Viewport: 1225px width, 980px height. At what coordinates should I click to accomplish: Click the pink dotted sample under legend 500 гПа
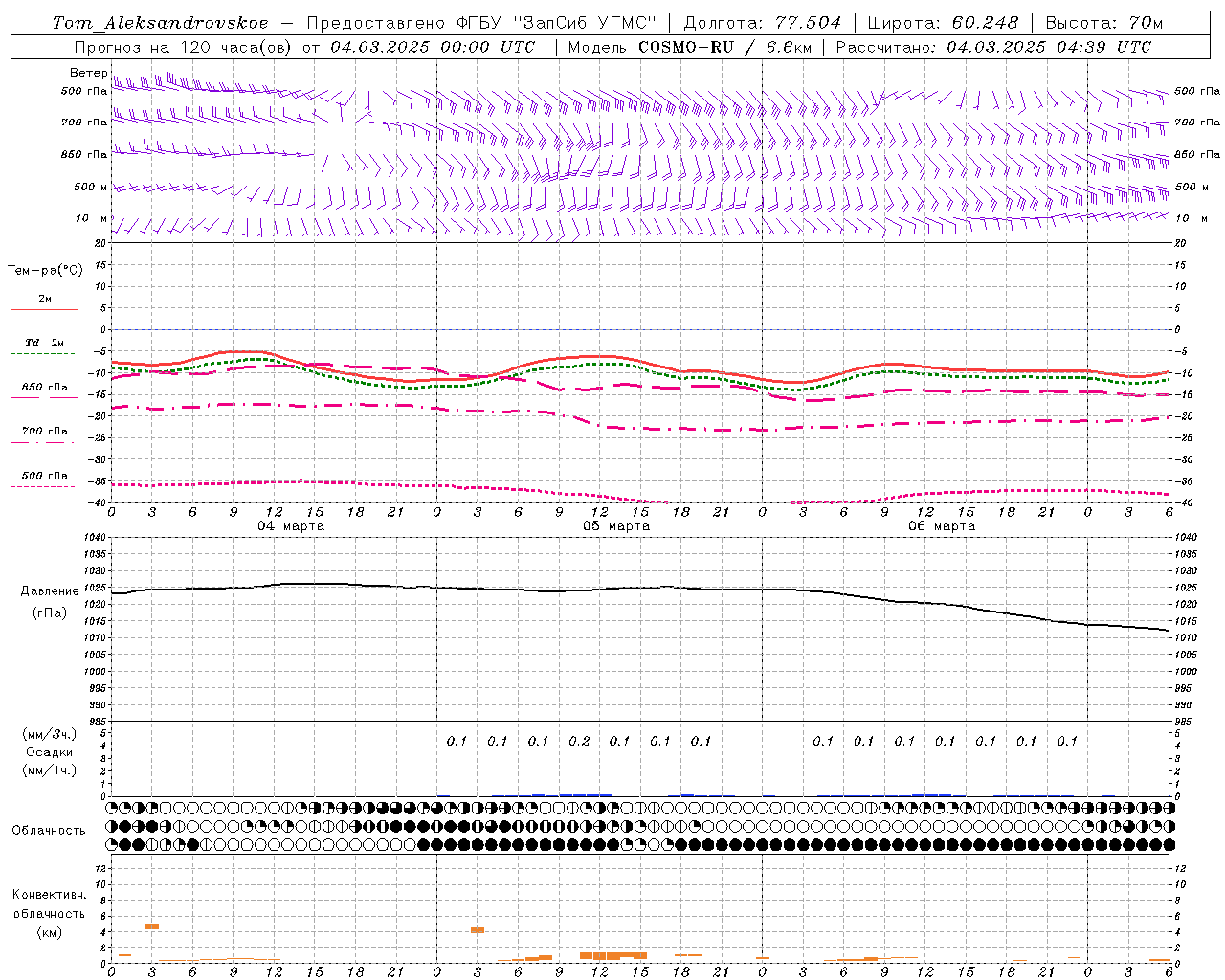click(x=42, y=486)
